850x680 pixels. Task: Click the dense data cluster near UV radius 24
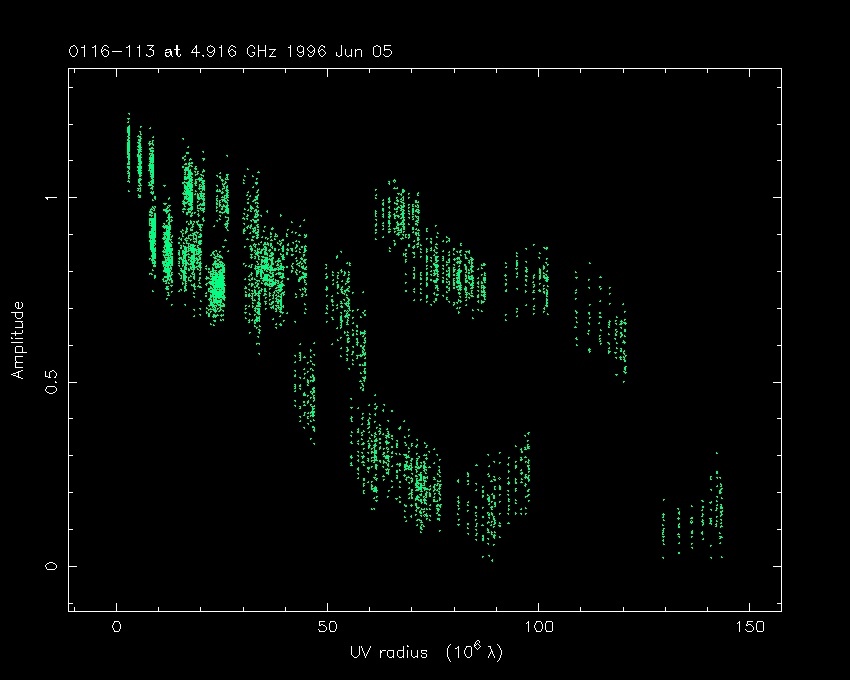click(217, 285)
